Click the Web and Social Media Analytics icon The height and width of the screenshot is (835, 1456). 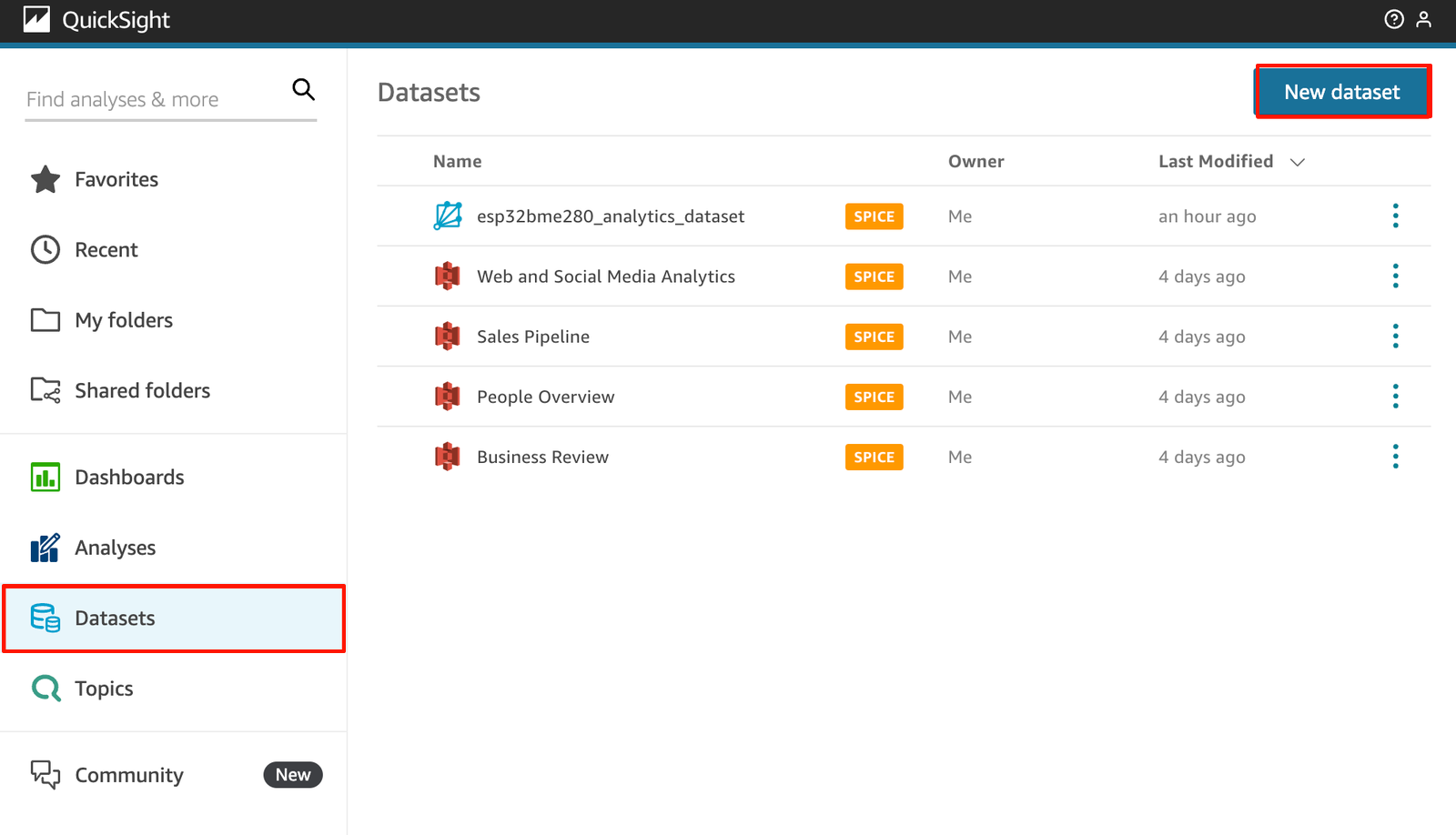pos(448,276)
